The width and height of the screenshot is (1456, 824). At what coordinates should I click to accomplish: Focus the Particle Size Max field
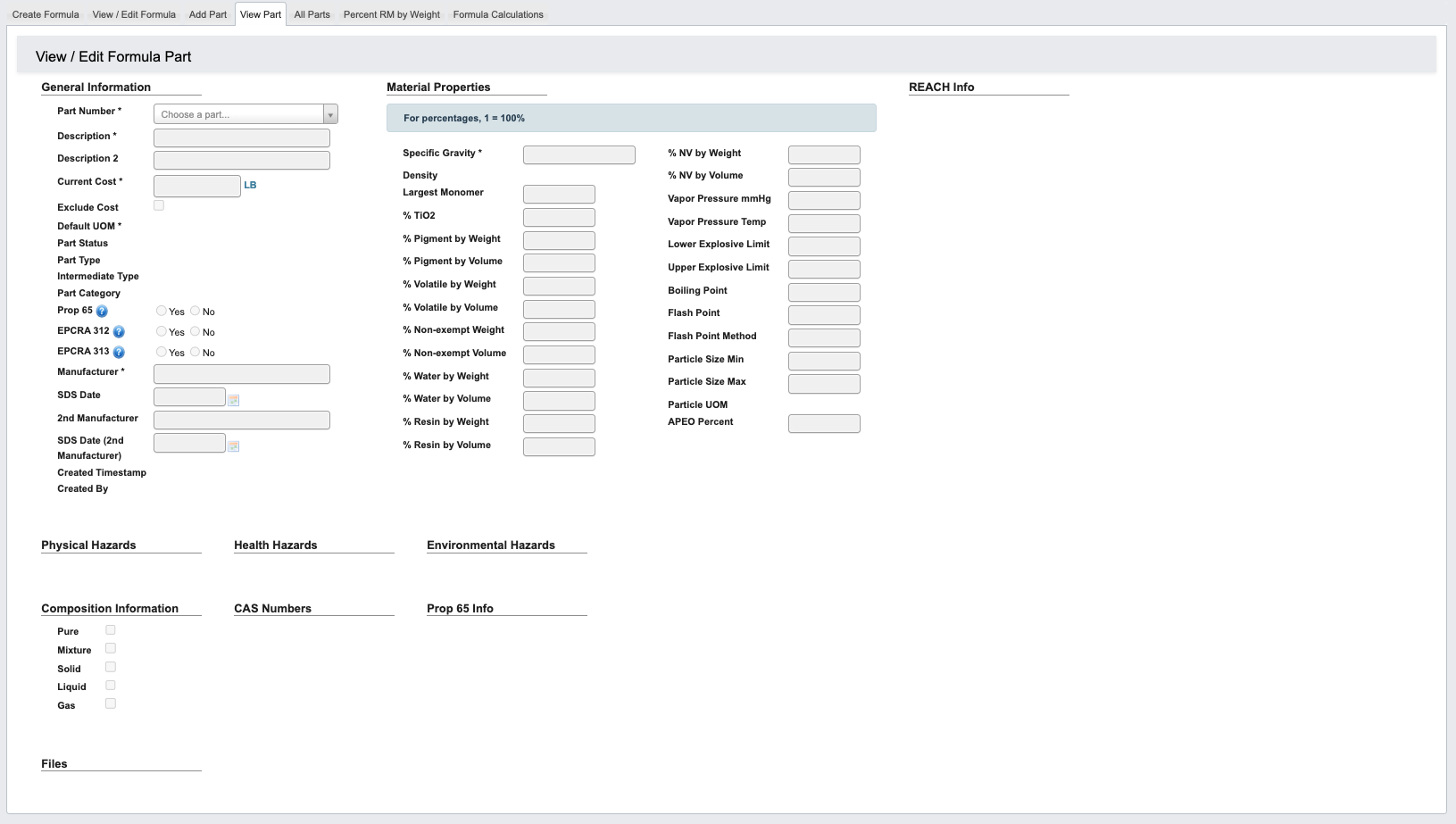click(x=824, y=383)
